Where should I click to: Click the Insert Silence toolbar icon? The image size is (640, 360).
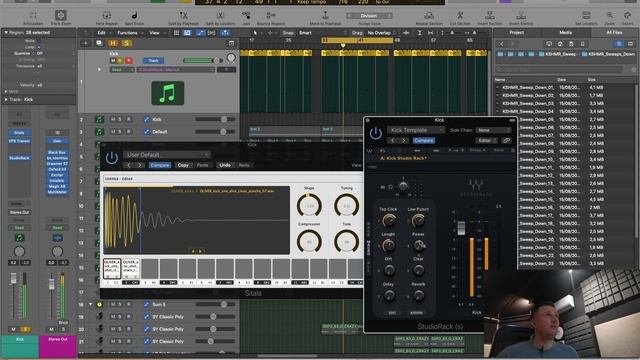click(521, 16)
